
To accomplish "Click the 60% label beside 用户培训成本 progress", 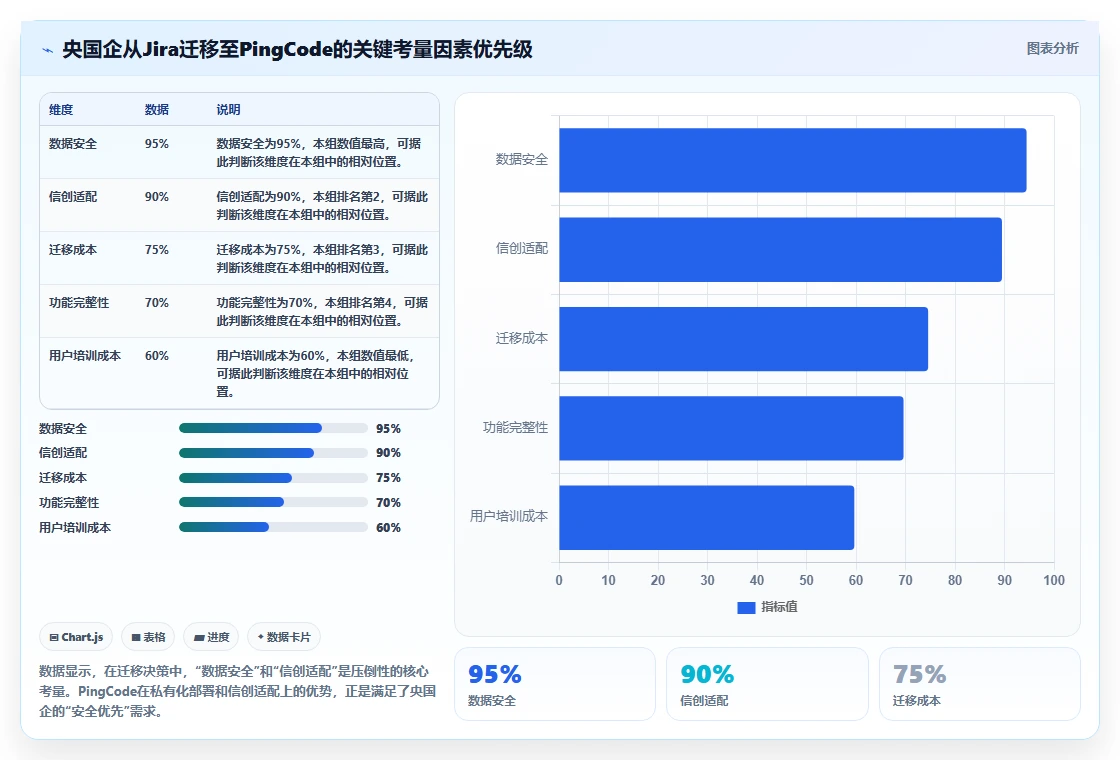I will (x=389, y=527).
